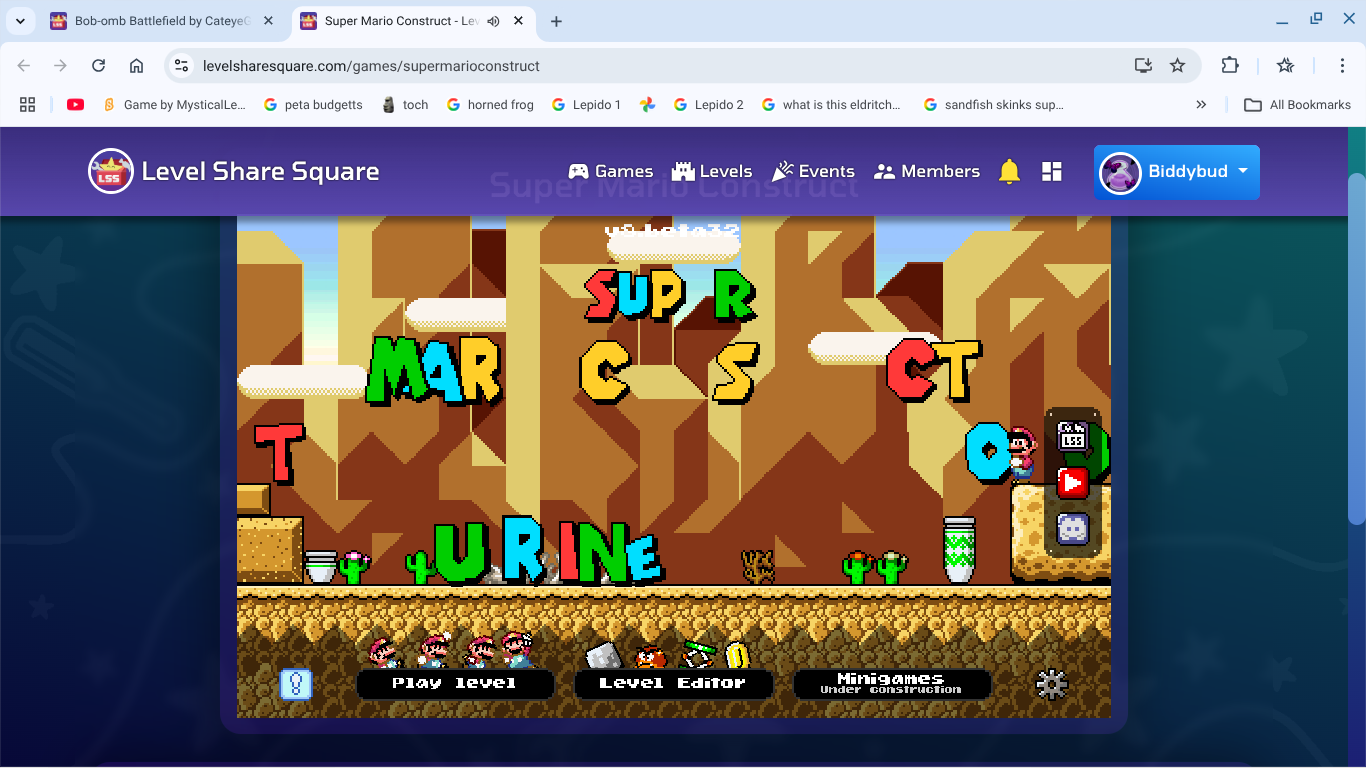The image size is (1366, 768).
Task: Click the page vertical scrollbar
Action: coord(1356,350)
